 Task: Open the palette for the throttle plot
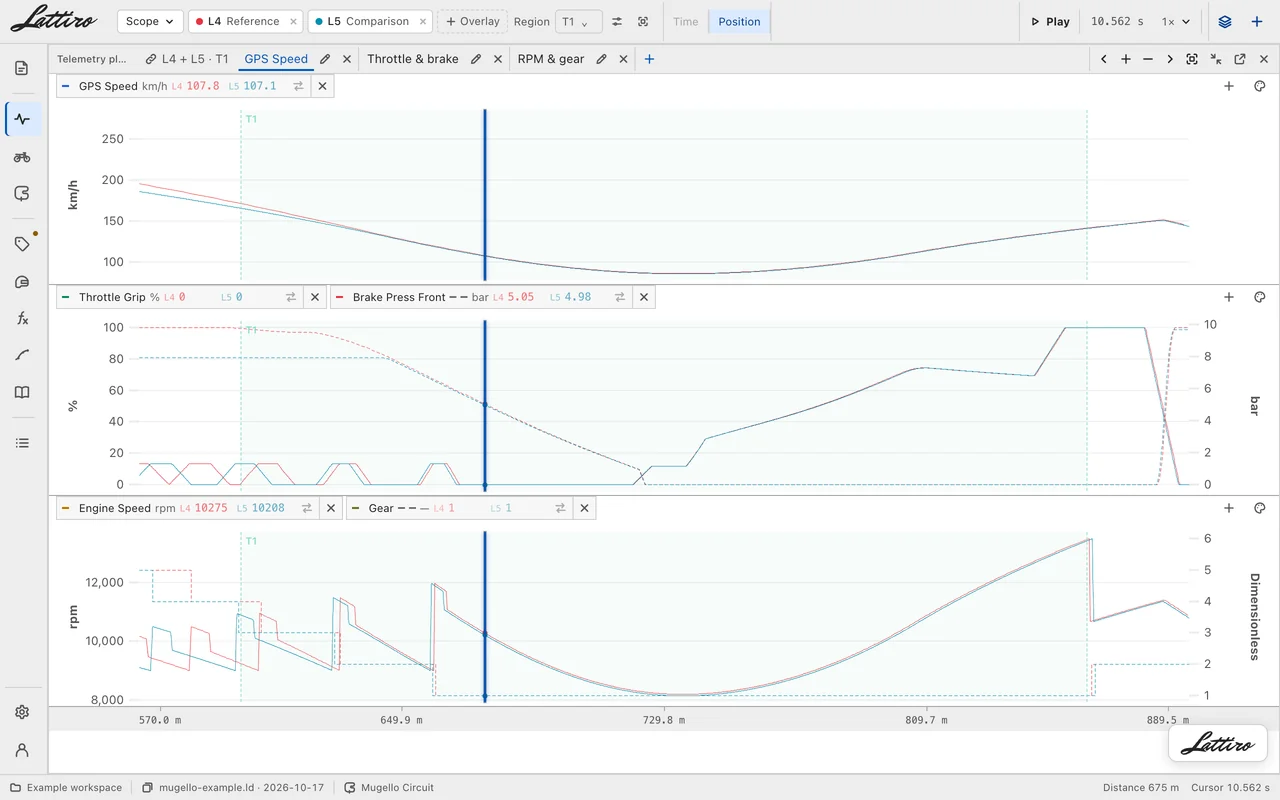[1260, 297]
